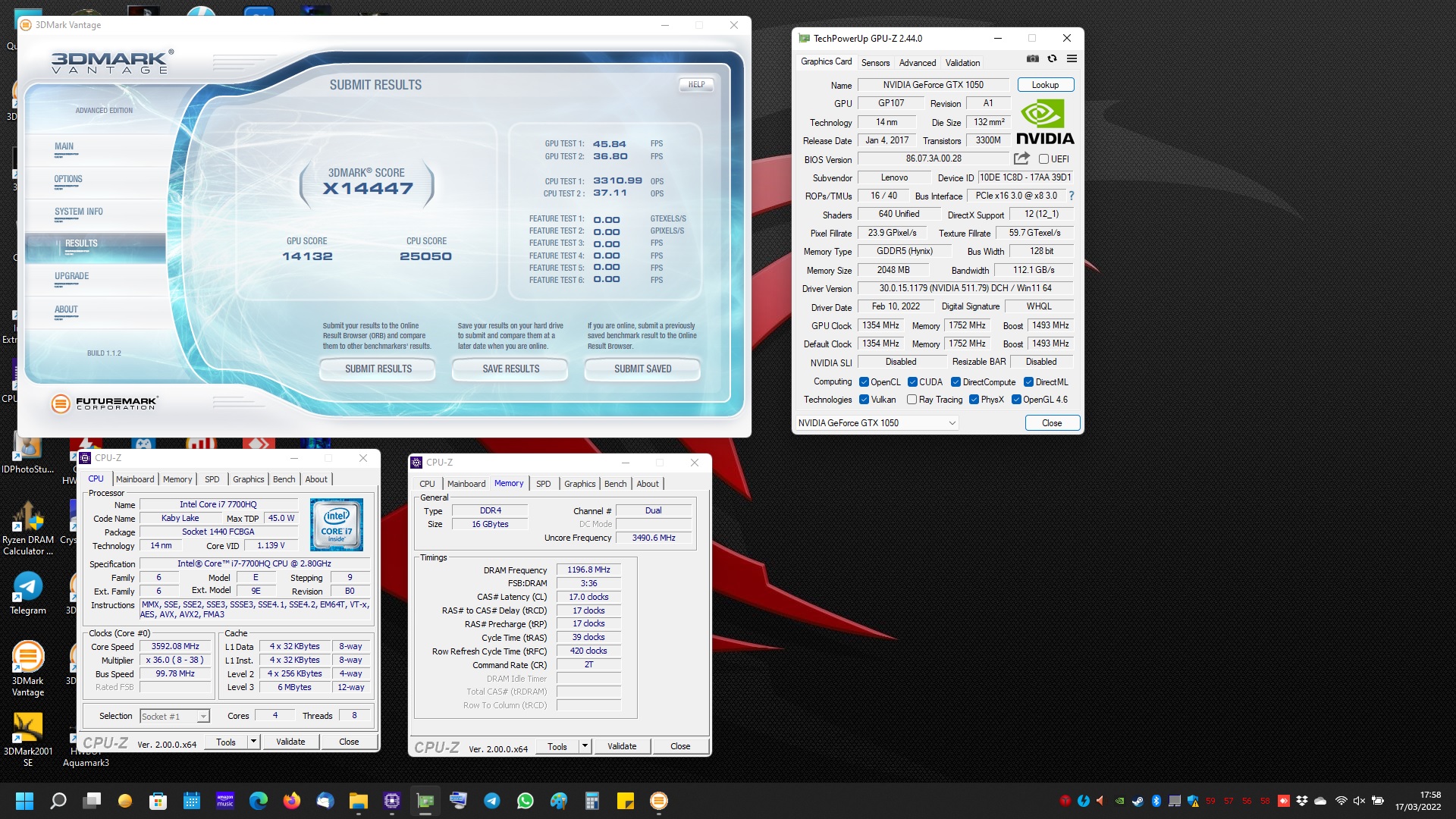Image resolution: width=1456 pixels, height=819 pixels.
Task: Click the Close button in GPU-Z
Action: pos(1052,423)
